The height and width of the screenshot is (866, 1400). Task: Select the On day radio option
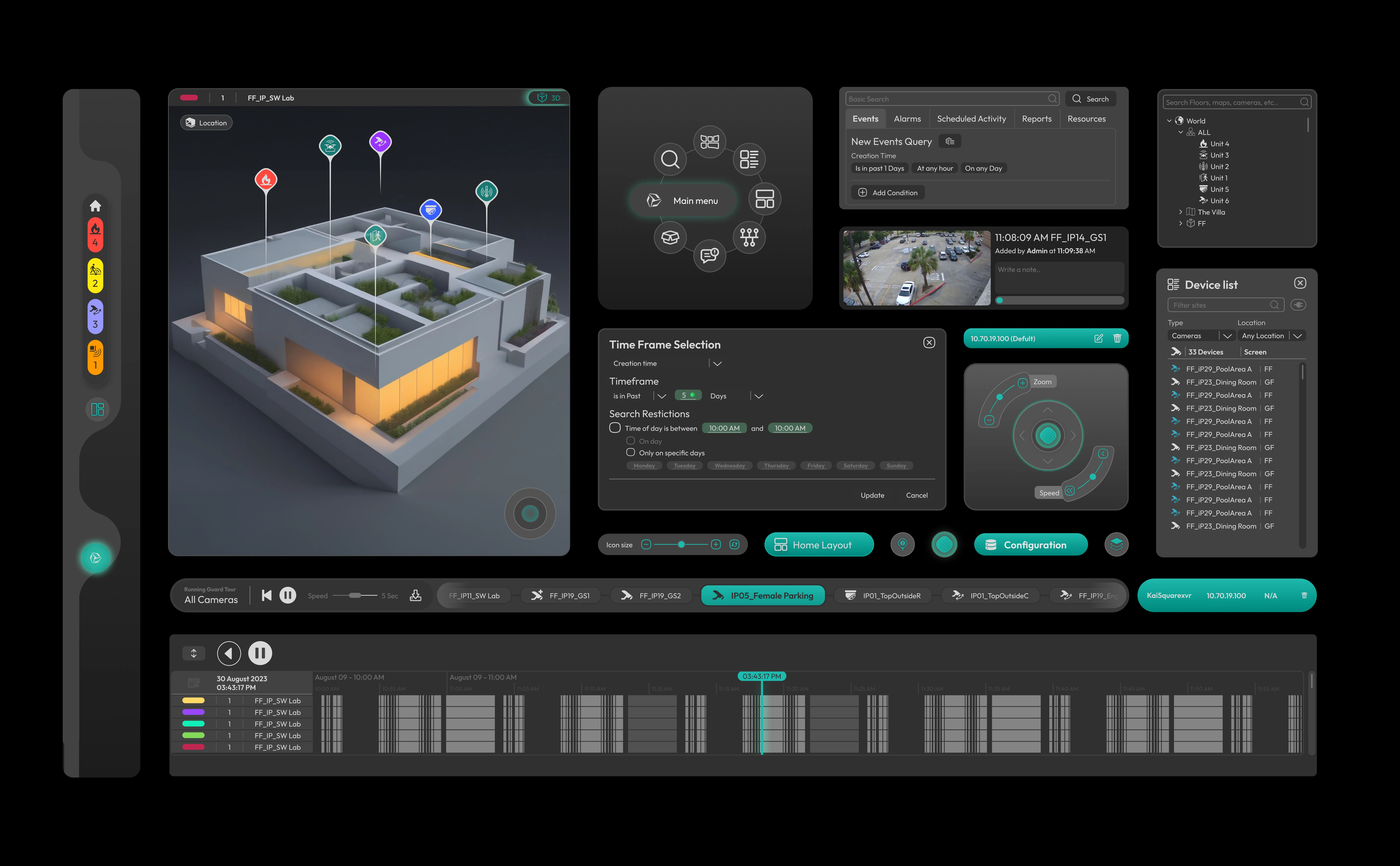click(x=631, y=441)
